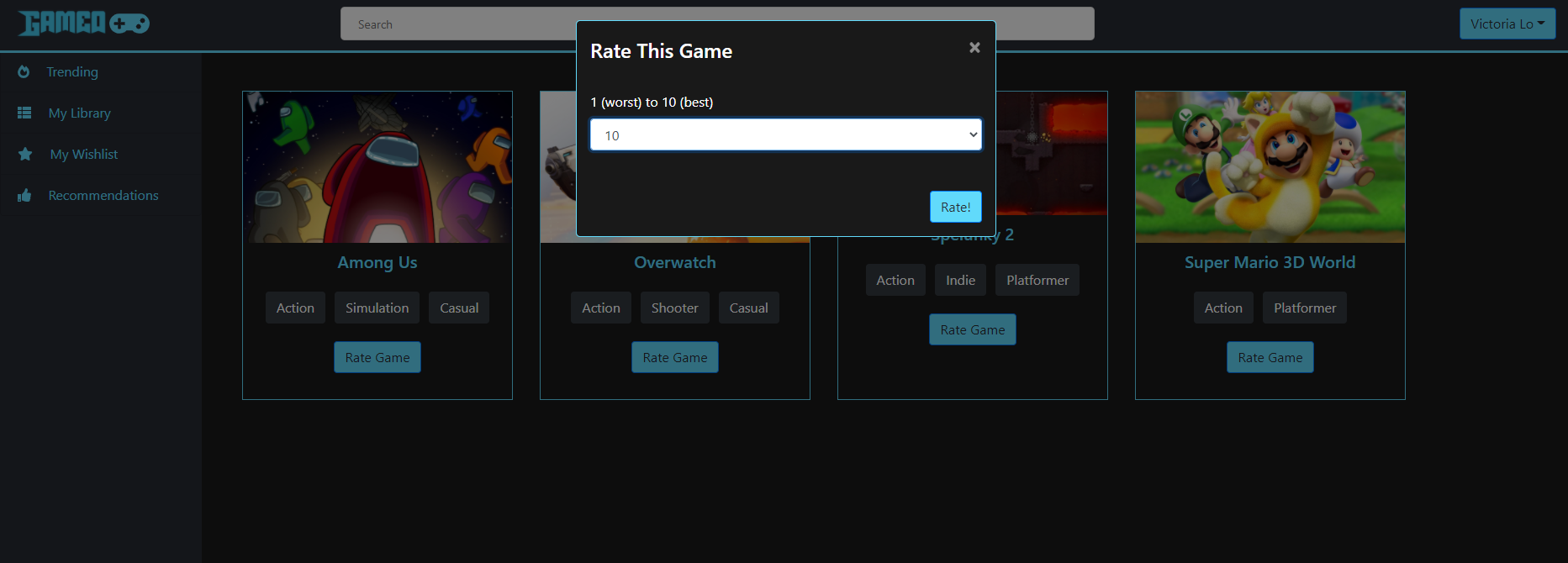Image resolution: width=1568 pixels, height=563 pixels.
Task: Click the Trending flame icon
Action: (24, 71)
